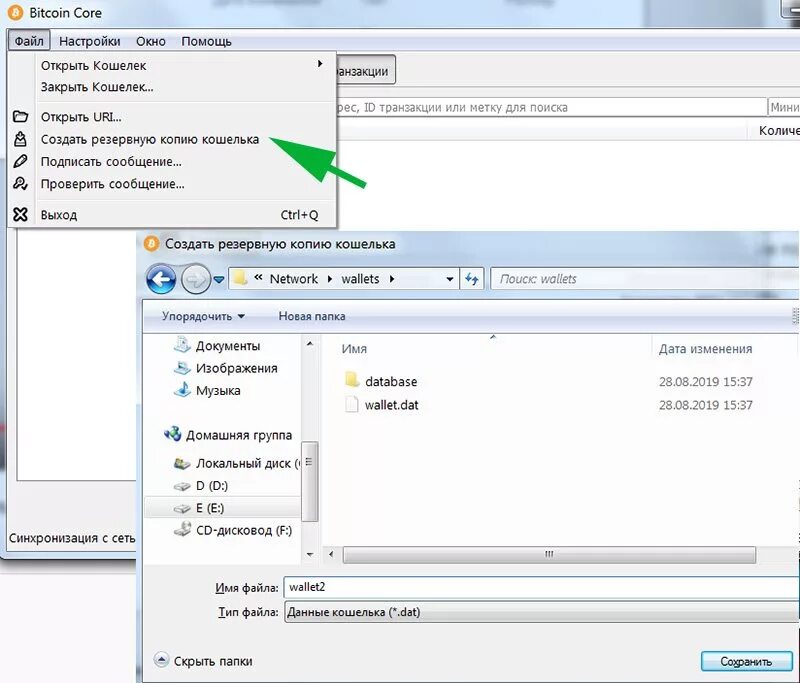
Task: Click the Bitcoin Core title bar logo
Action: click(15, 12)
